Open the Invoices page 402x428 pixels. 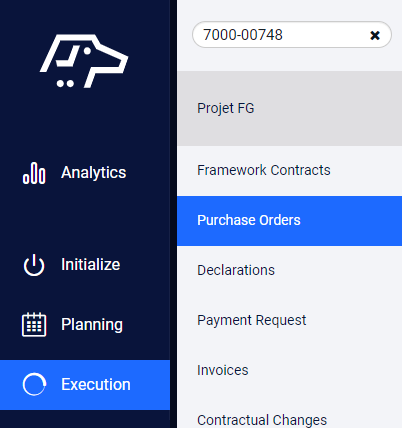click(223, 370)
